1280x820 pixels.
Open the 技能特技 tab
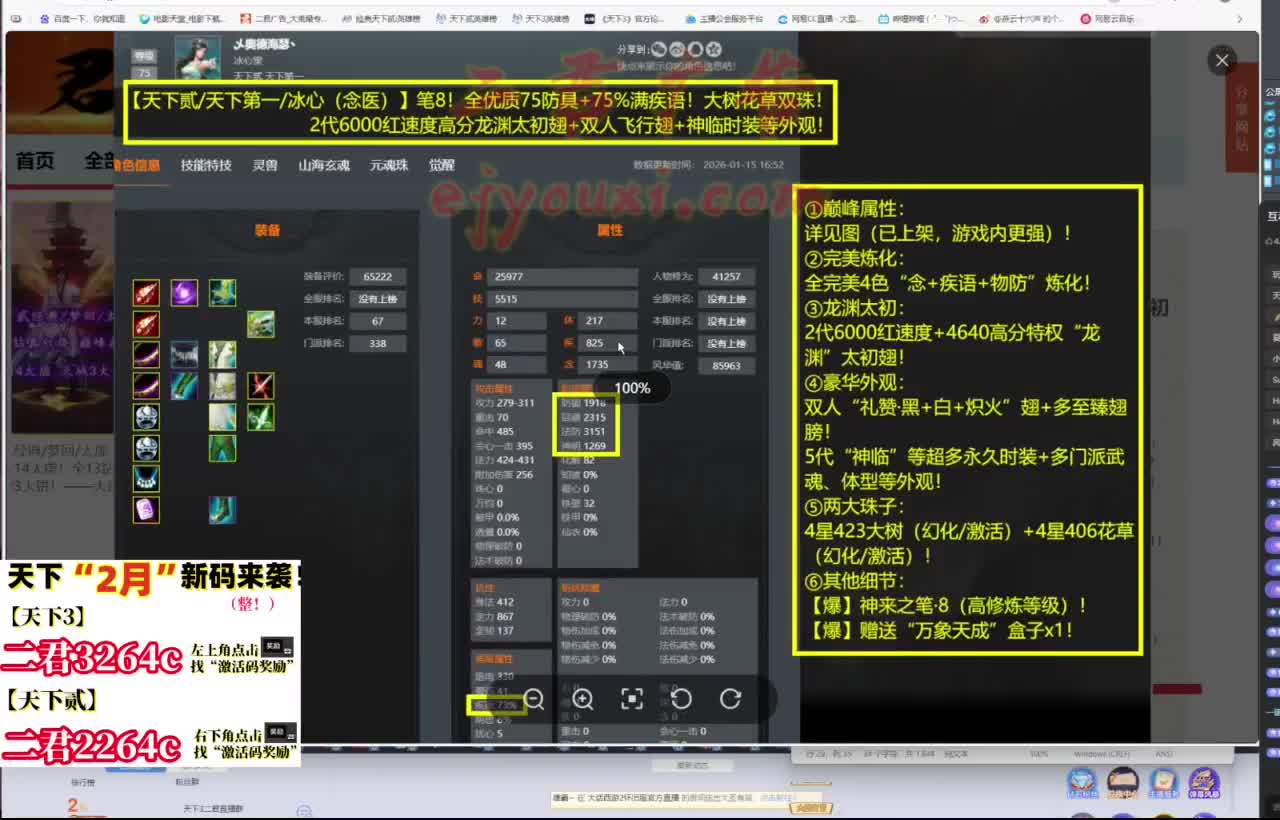tap(206, 165)
